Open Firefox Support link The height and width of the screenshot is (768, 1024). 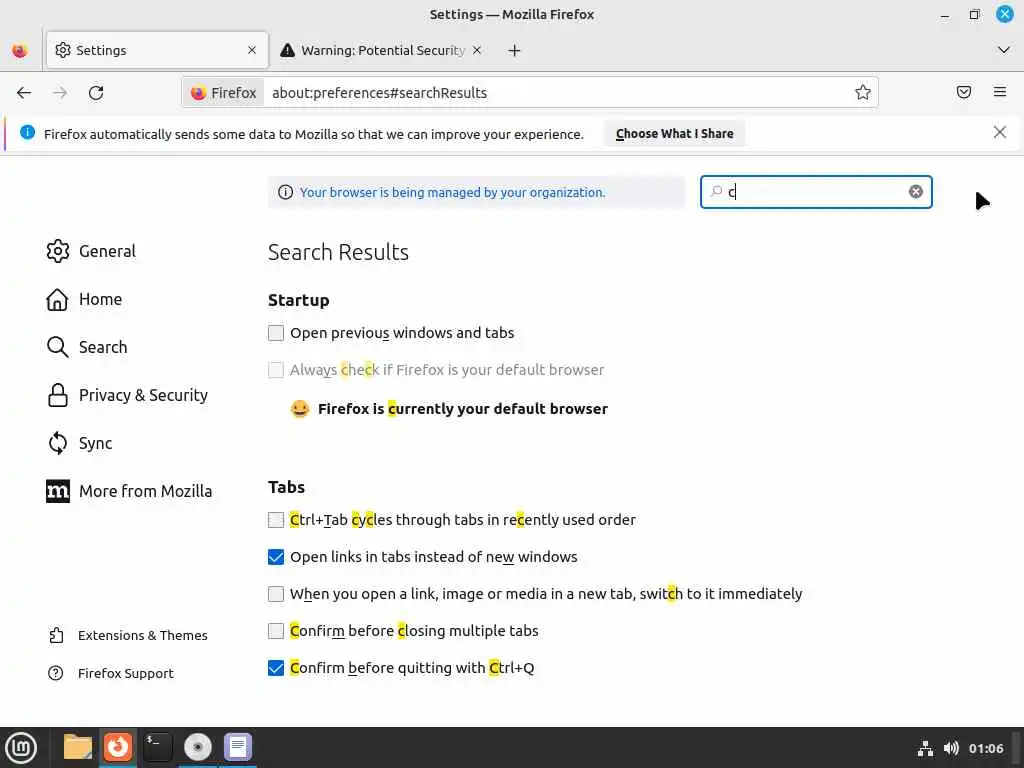pos(111,673)
